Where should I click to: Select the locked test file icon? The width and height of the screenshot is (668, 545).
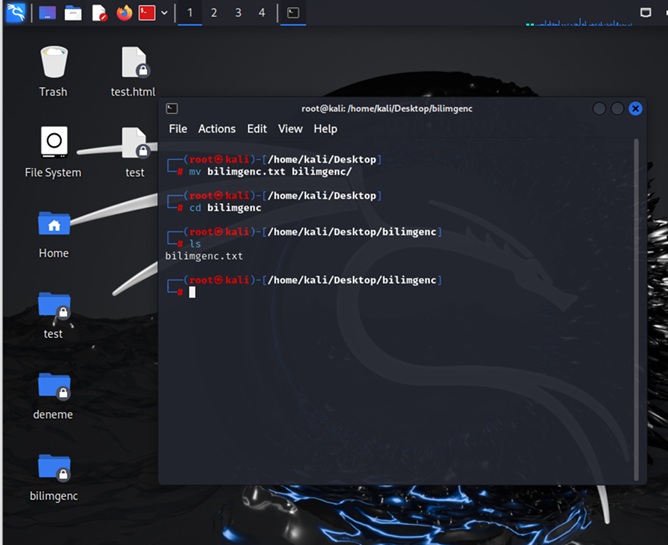coord(135,152)
